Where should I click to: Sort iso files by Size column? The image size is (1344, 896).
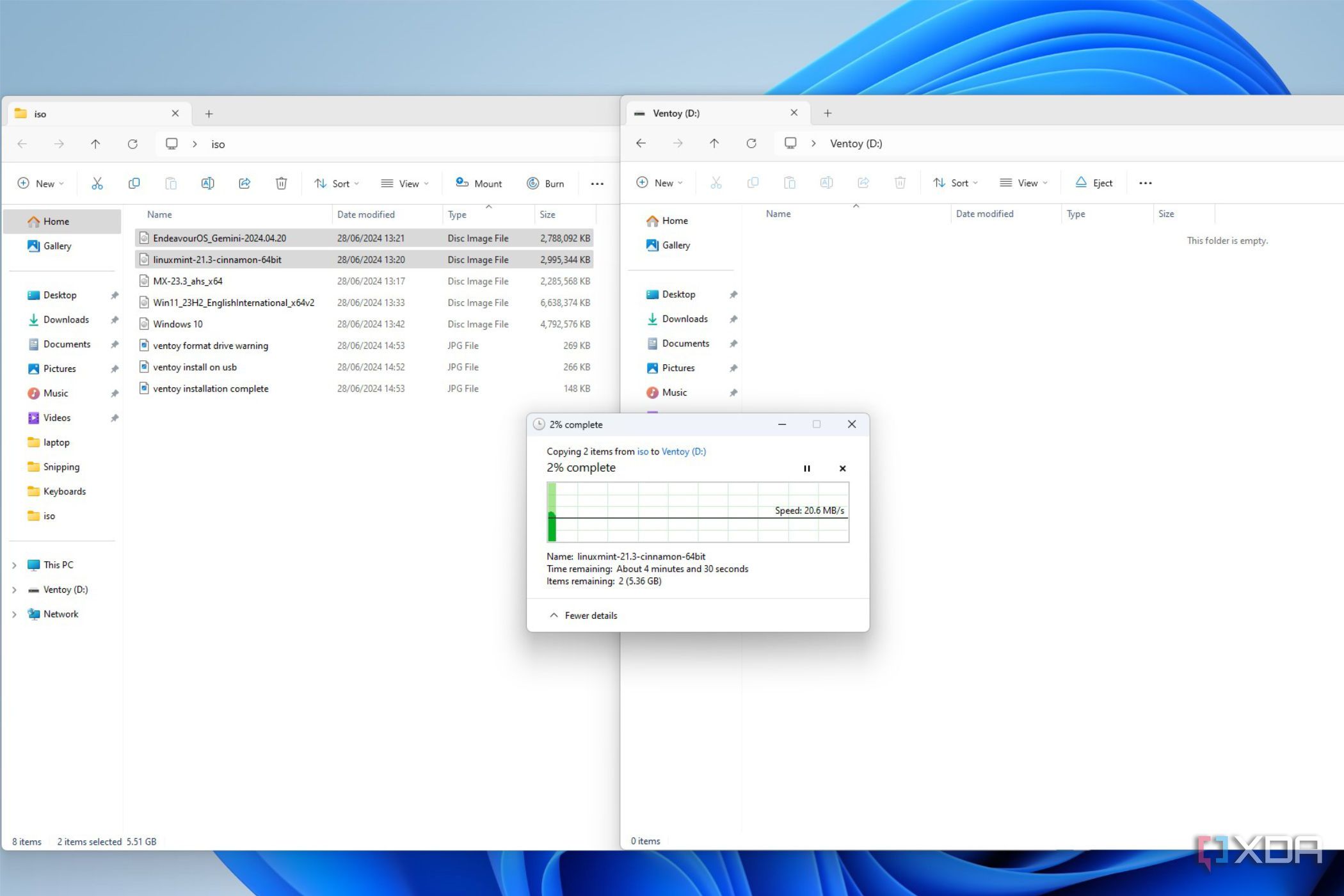point(565,215)
